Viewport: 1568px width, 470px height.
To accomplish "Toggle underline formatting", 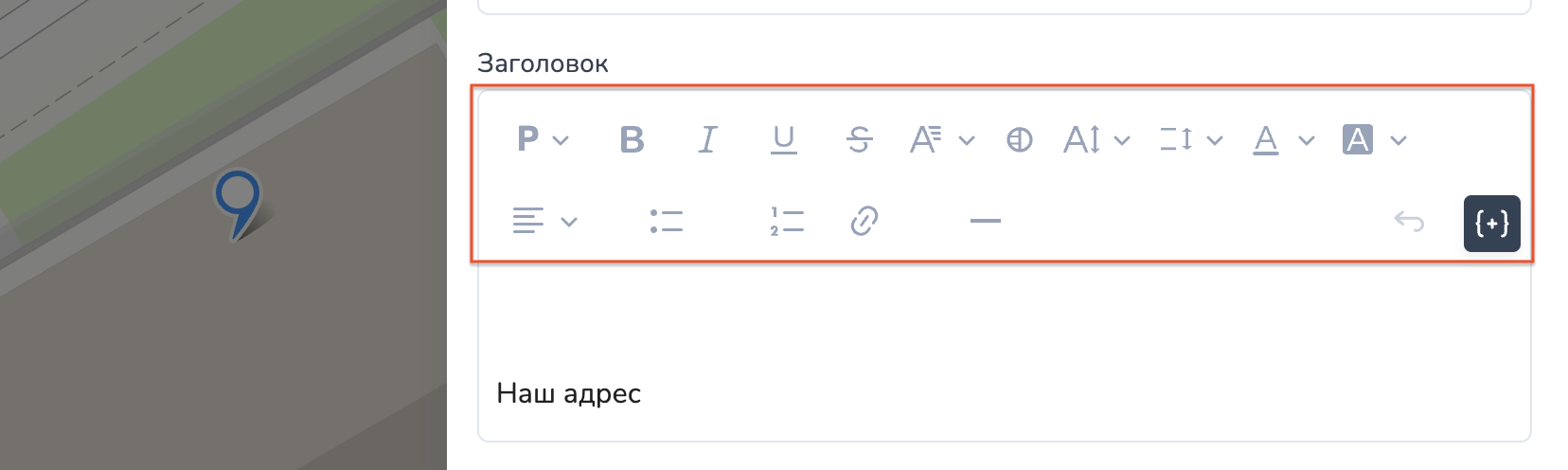I will click(x=783, y=140).
